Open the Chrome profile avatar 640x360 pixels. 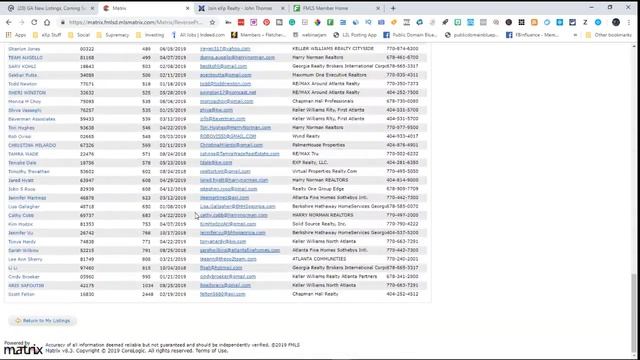click(x=616, y=22)
